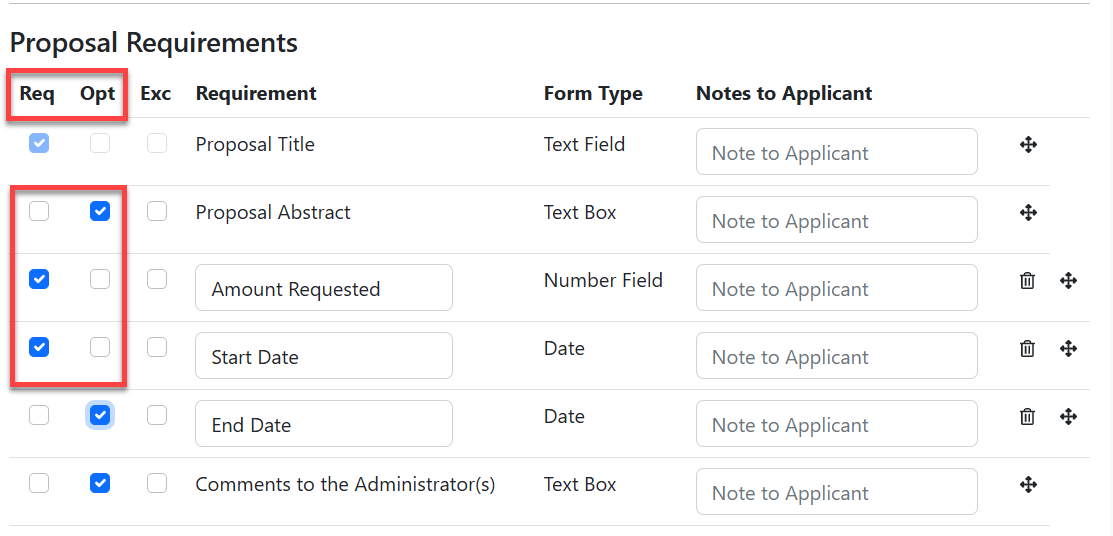Viewport: 1113px width, 536px height.
Task: Click Note to Applicant field for Start Date
Action: (836, 356)
